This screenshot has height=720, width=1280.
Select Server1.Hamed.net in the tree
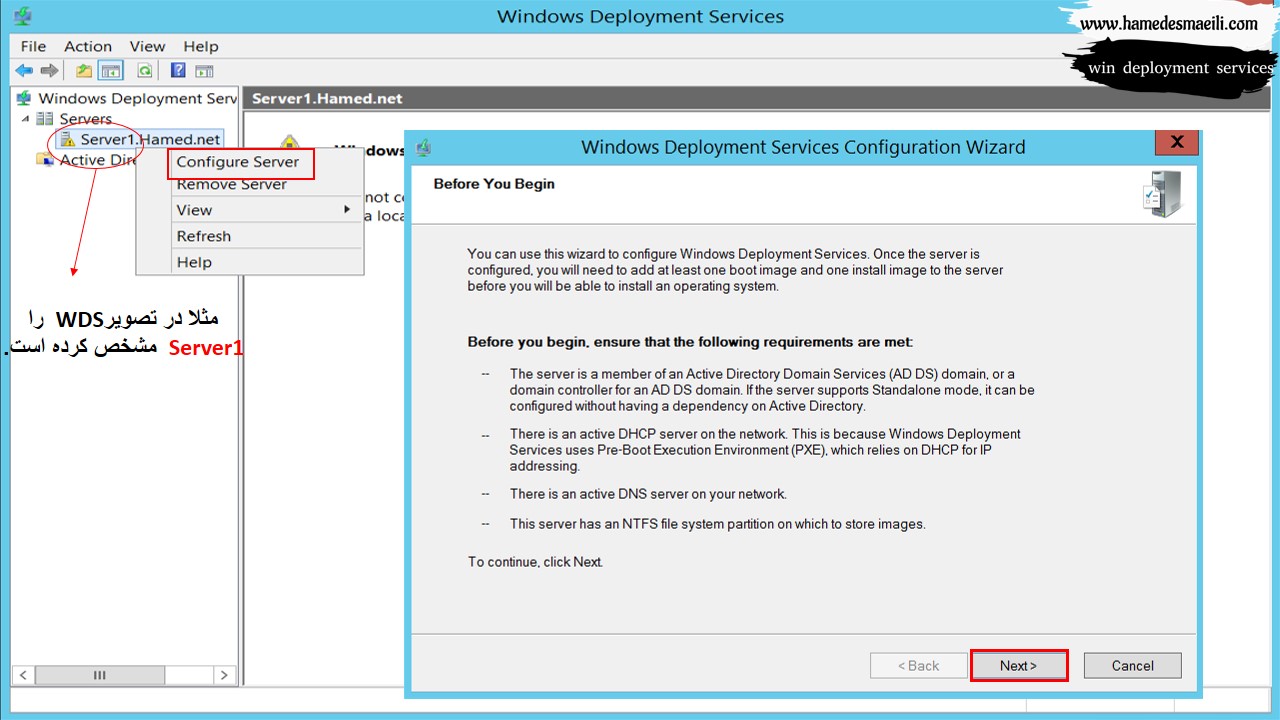point(150,140)
